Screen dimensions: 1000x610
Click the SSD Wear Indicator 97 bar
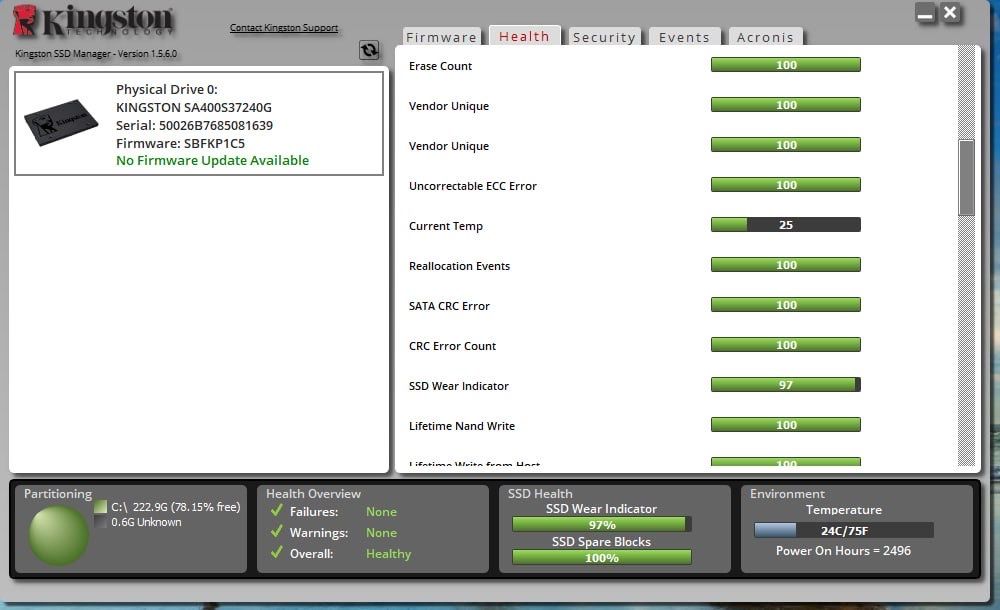click(x=786, y=385)
